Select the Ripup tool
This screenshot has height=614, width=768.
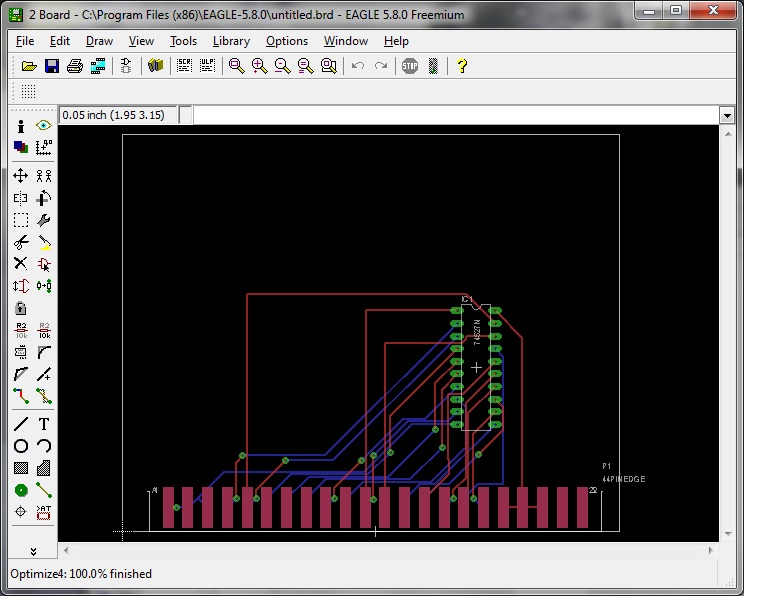click(44, 396)
